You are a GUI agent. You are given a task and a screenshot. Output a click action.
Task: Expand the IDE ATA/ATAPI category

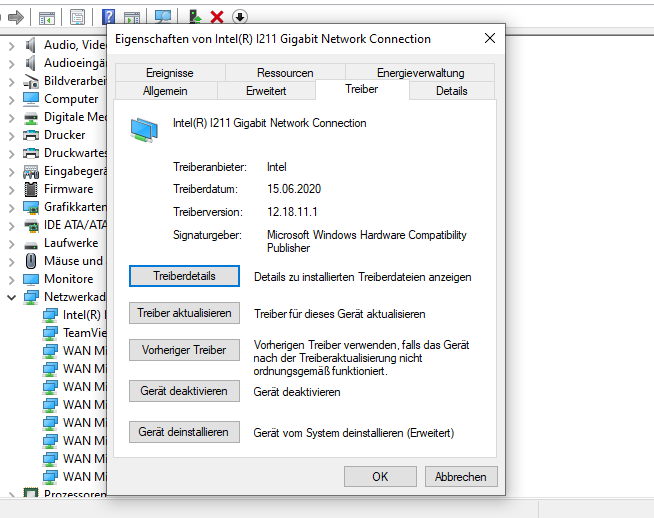pos(12,225)
